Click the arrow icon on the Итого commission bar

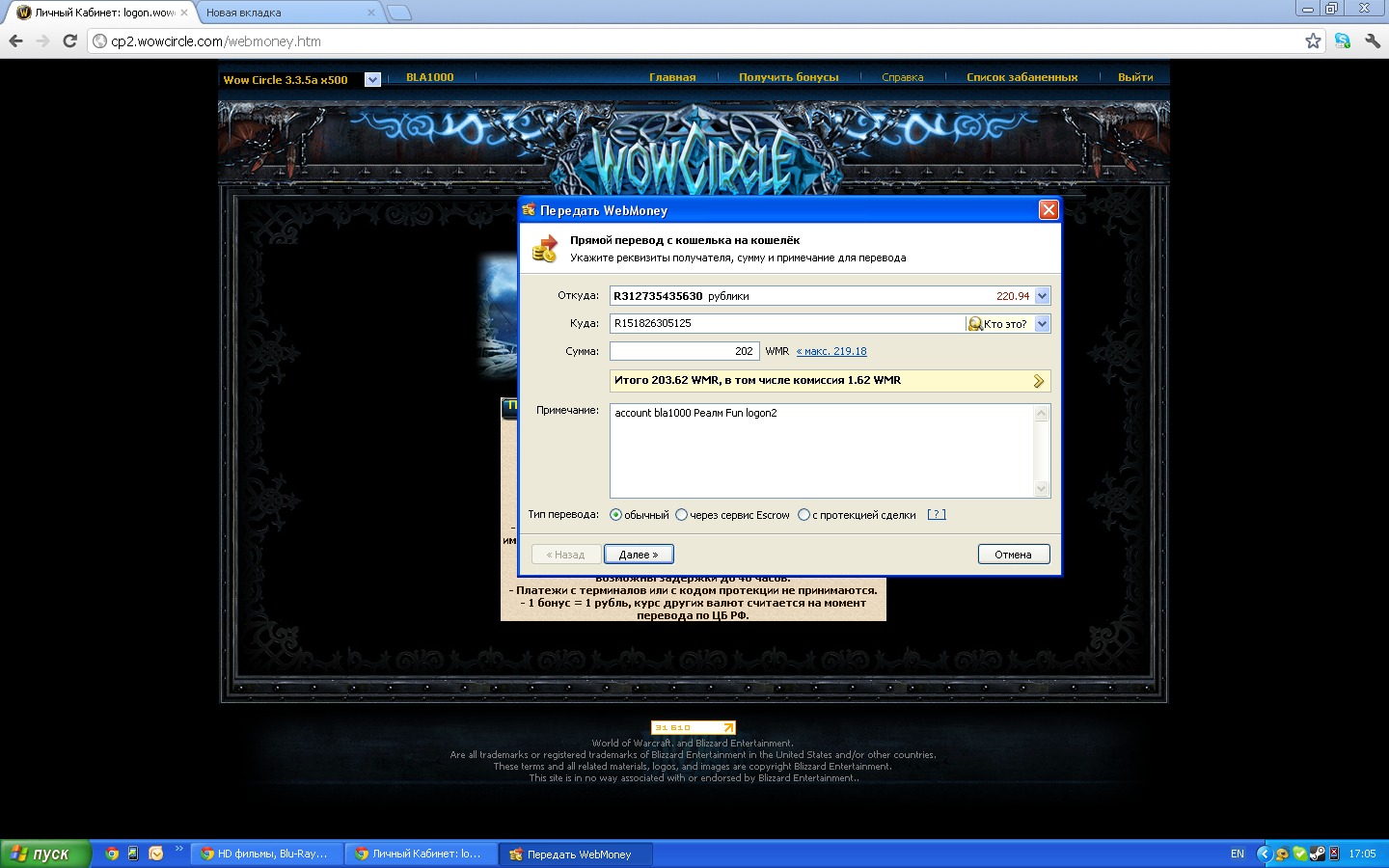[1039, 381]
